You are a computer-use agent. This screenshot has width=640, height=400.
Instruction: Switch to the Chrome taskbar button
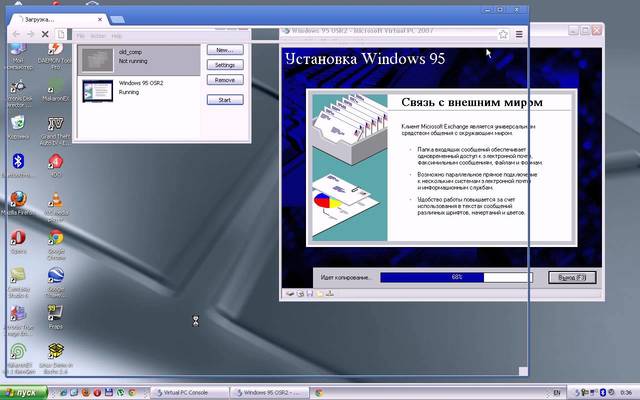click(x=319, y=393)
